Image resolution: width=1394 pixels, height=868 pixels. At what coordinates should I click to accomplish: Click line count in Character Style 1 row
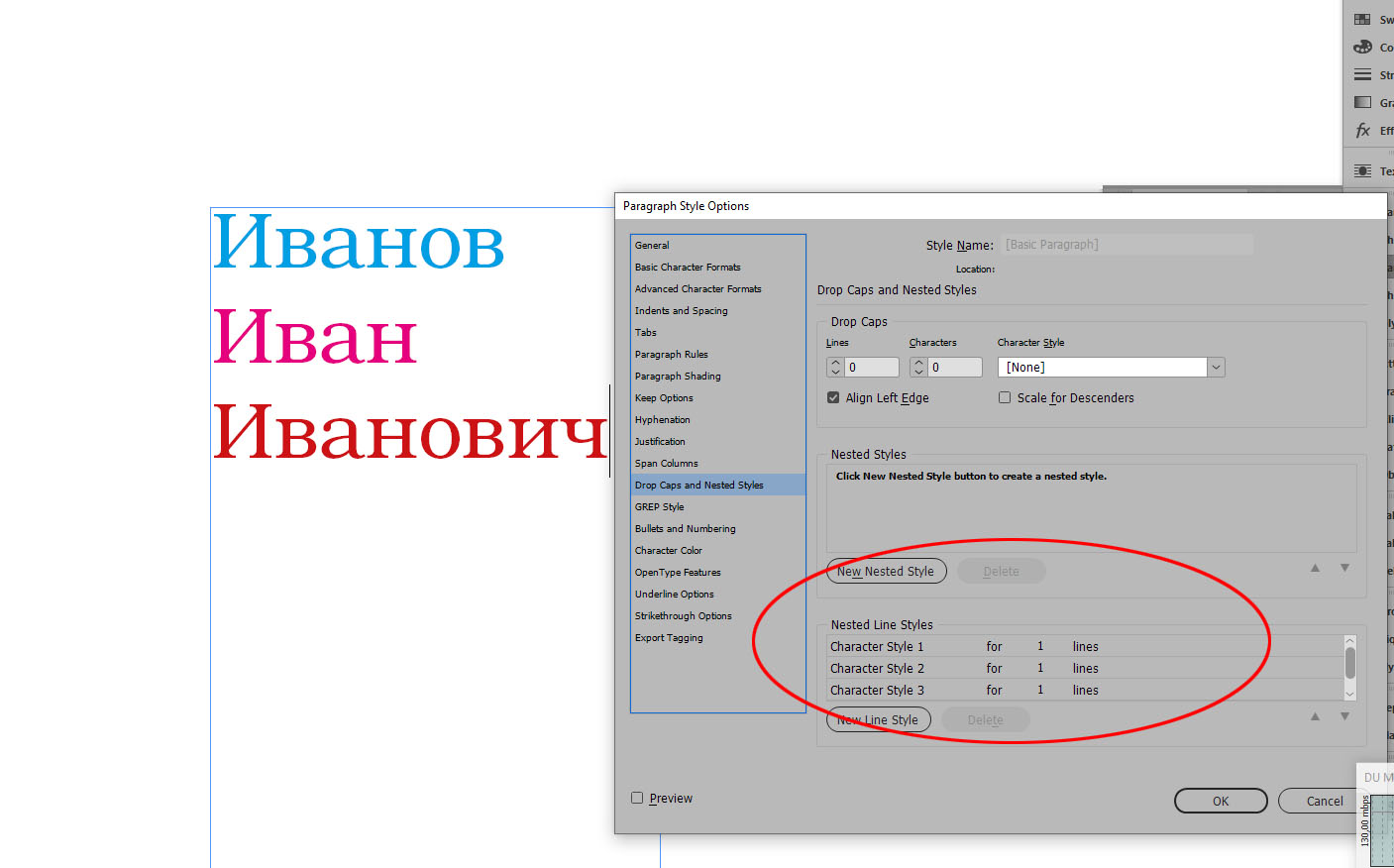(x=1040, y=646)
